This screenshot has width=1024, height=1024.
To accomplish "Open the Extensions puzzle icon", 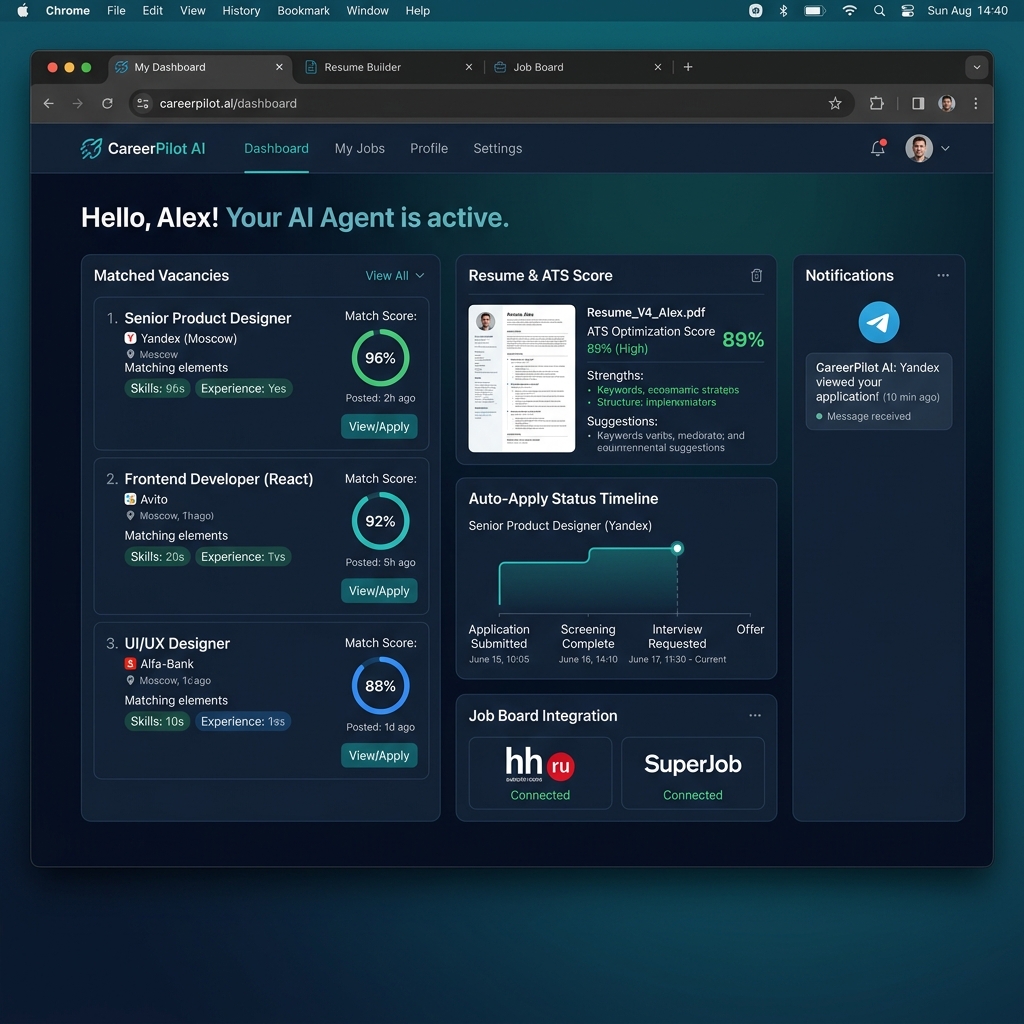I will (876, 103).
